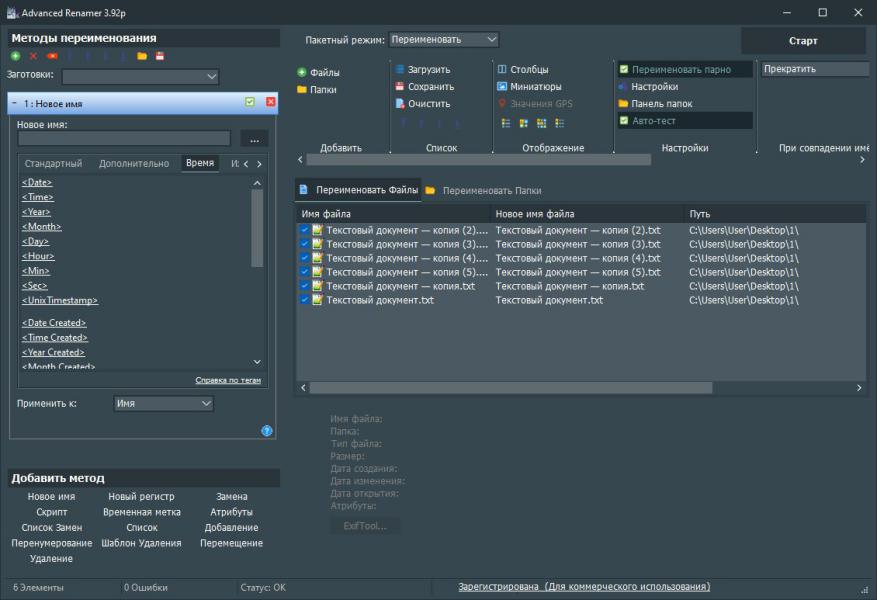This screenshot has width=877, height=600.
Task: Clear the list with Очистить
Action: [423, 103]
